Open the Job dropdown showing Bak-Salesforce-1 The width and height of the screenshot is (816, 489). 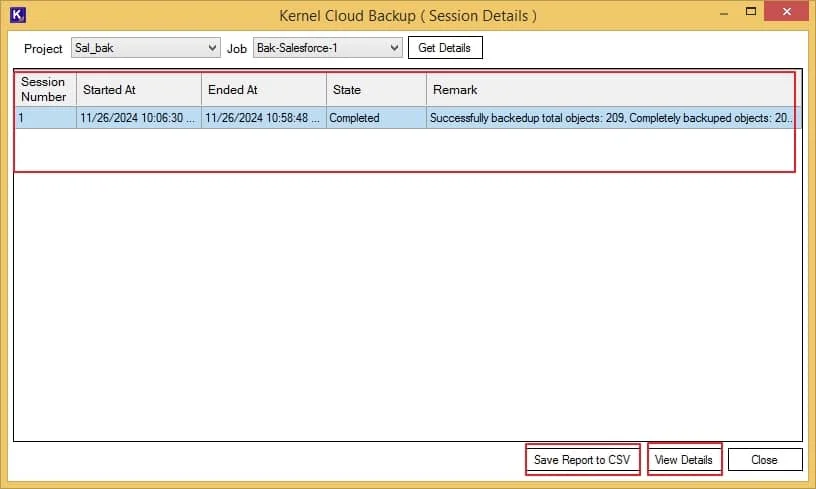pyautogui.click(x=328, y=48)
